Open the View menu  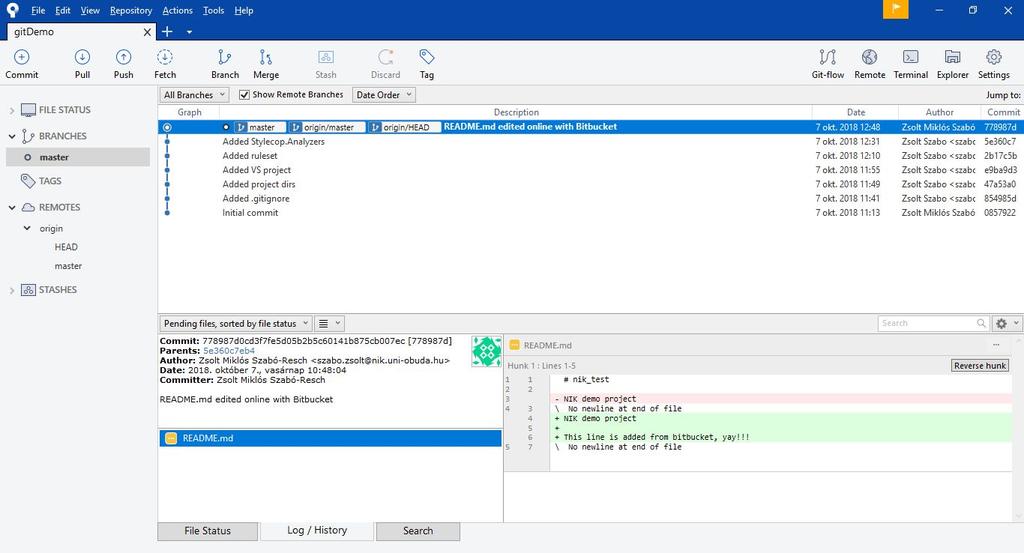(x=90, y=10)
